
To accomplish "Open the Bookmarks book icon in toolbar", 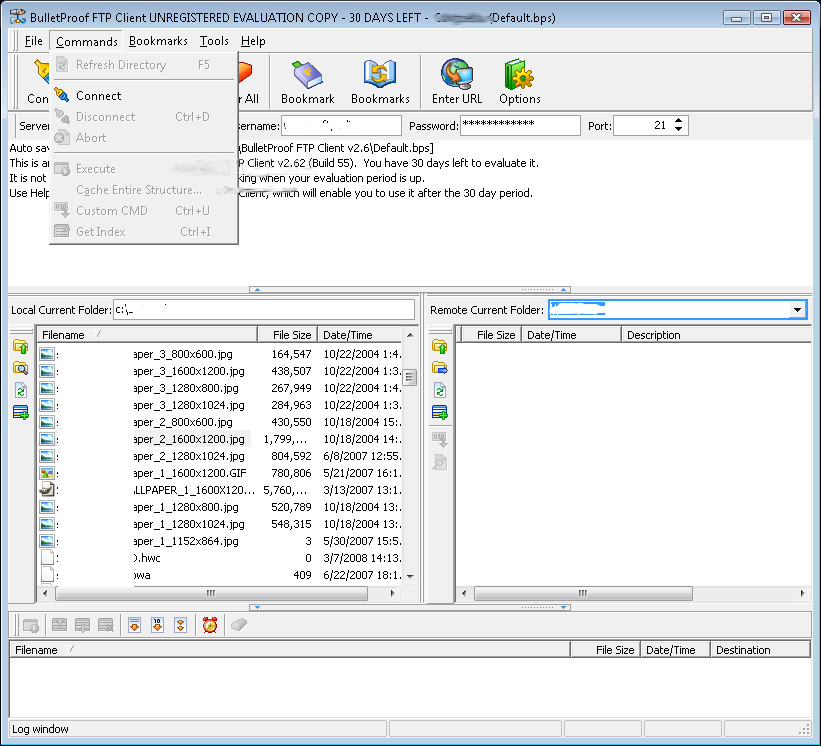I will [x=380, y=74].
